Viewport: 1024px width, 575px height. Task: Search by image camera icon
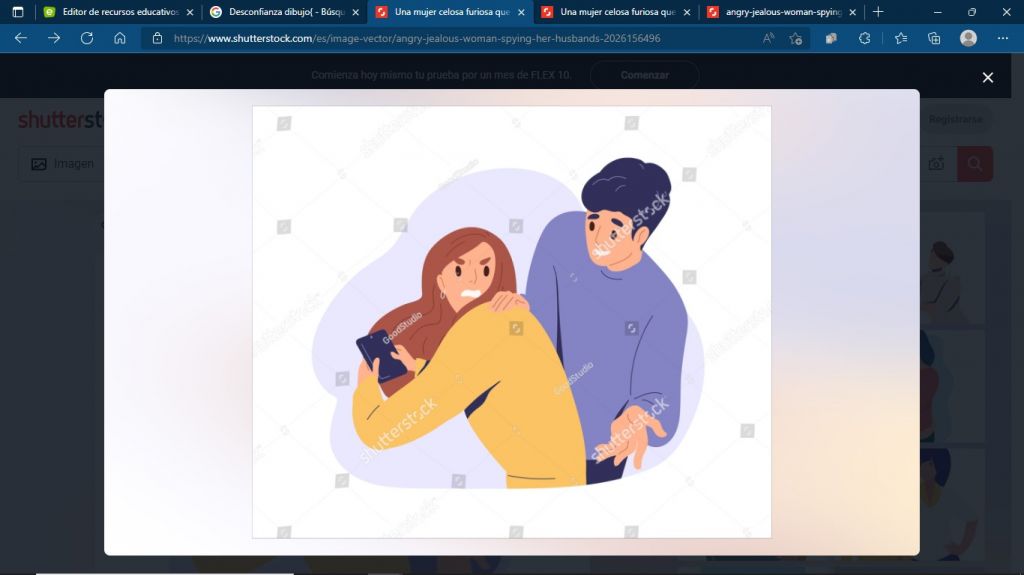tap(936, 164)
